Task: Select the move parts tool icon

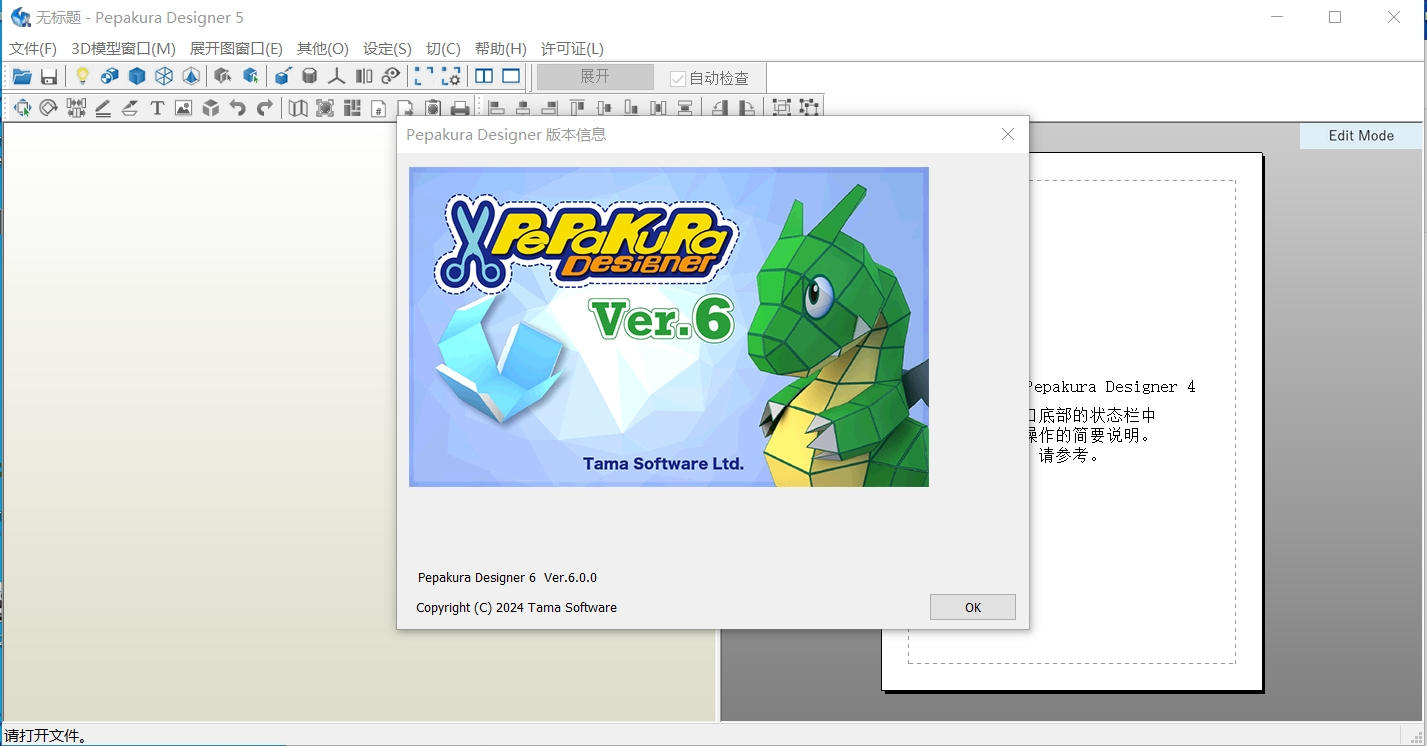Action: [22, 108]
